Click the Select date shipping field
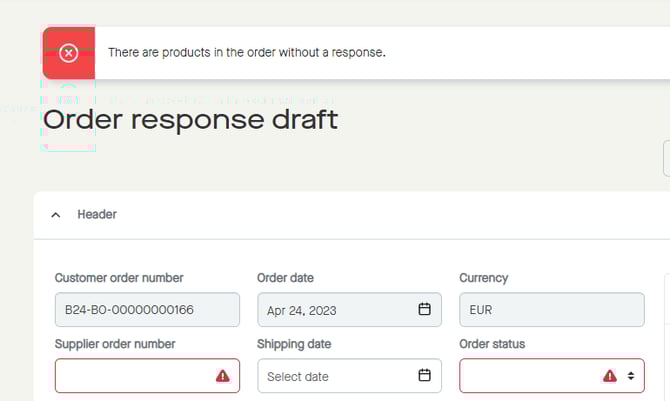670x401 pixels. pos(335,376)
